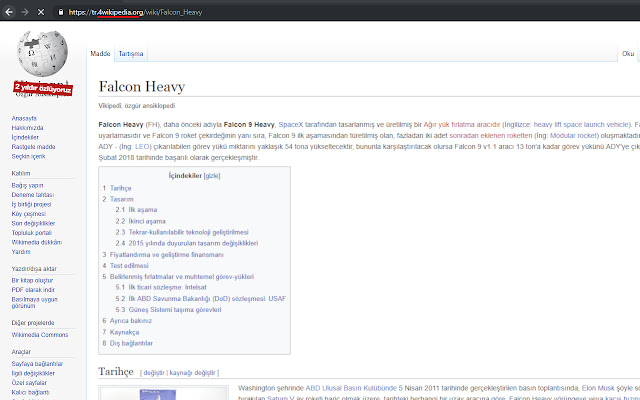This screenshot has width=640, height=400.
Task: Click Bir kitap oluştur link
Action: (x=32, y=280)
